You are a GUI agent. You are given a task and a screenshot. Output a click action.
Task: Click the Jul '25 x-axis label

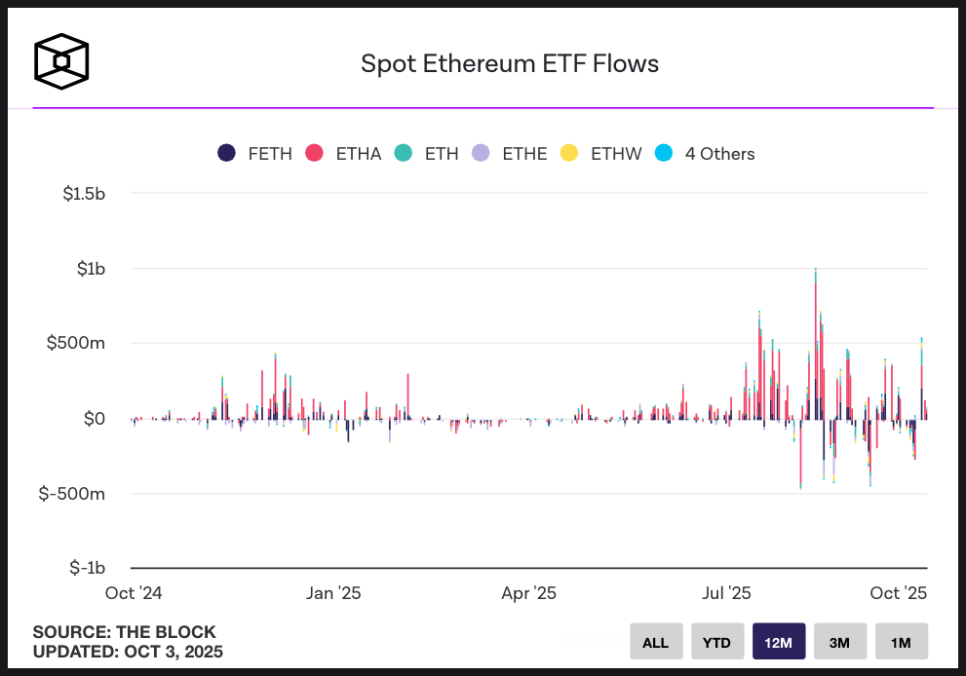(727, 593)
